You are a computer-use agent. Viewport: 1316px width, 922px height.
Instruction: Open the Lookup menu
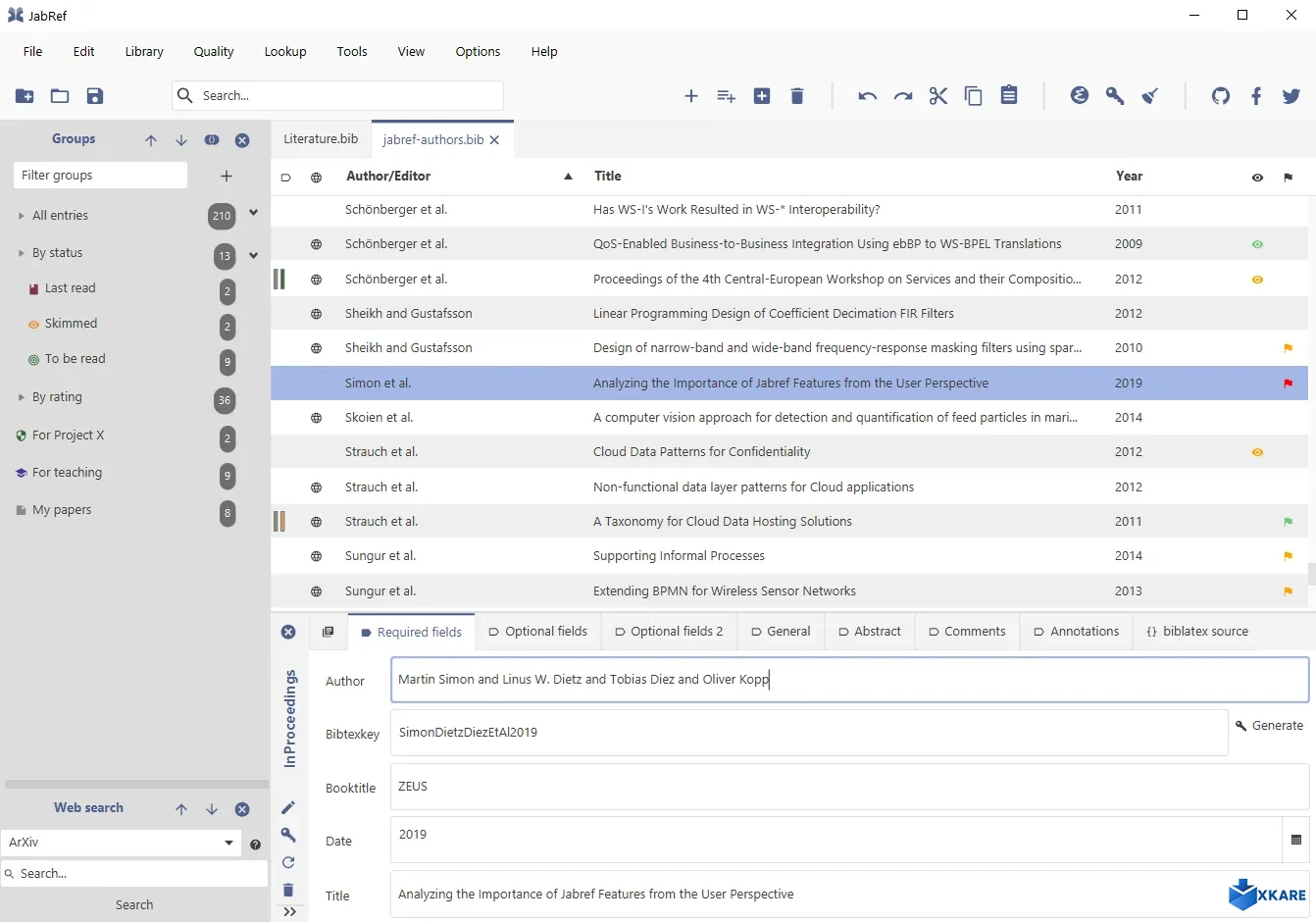(x=285, y=52)
